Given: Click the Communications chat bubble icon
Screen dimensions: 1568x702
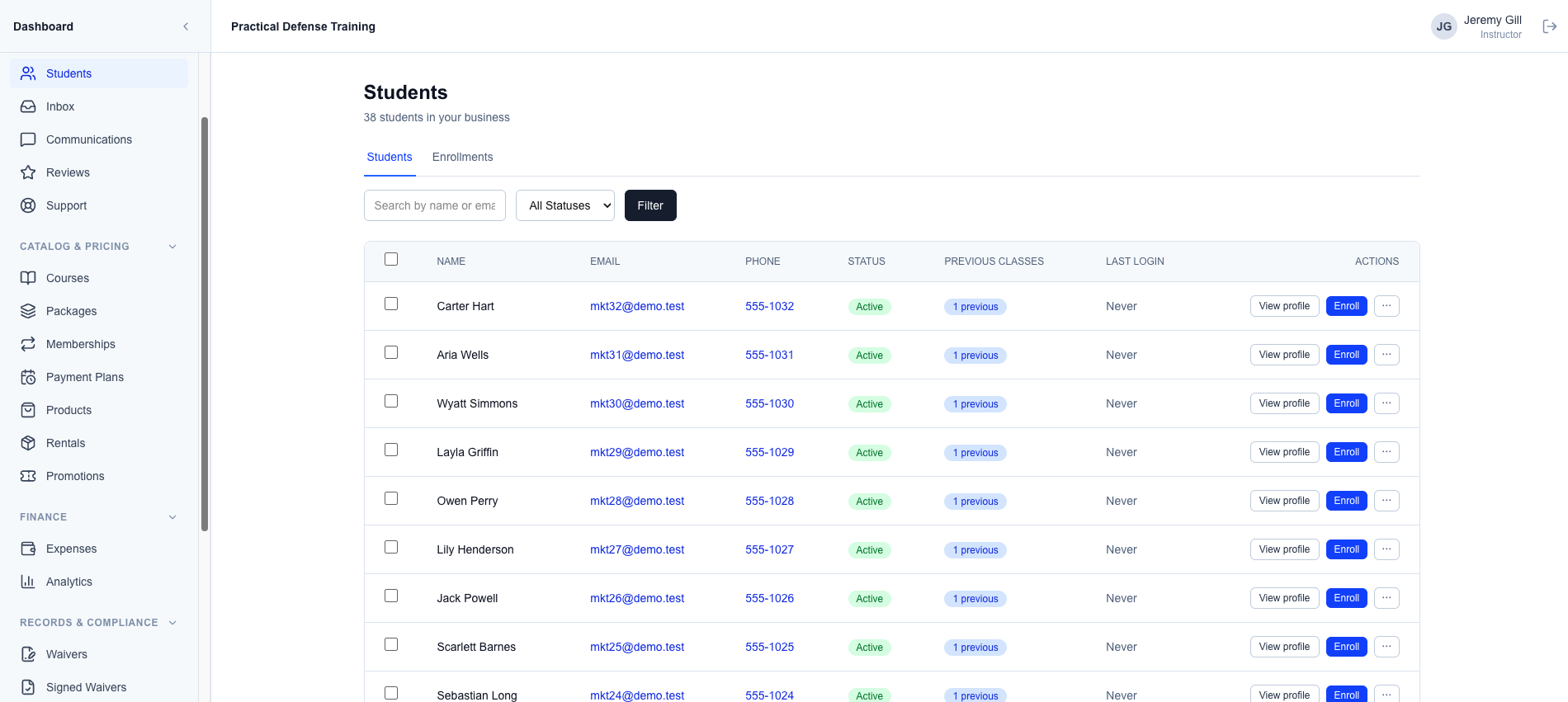Looking at the screenshot, I should [28, 139].
